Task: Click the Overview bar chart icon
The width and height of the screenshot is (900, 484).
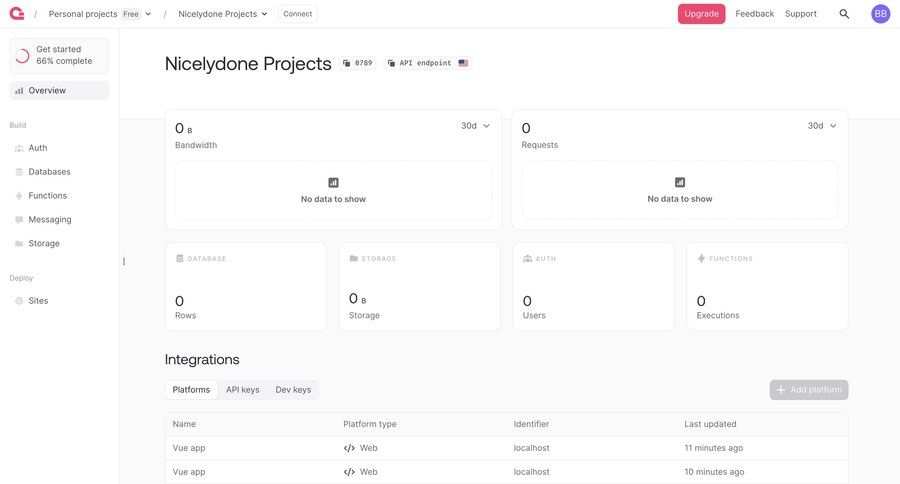Action: 19,91
